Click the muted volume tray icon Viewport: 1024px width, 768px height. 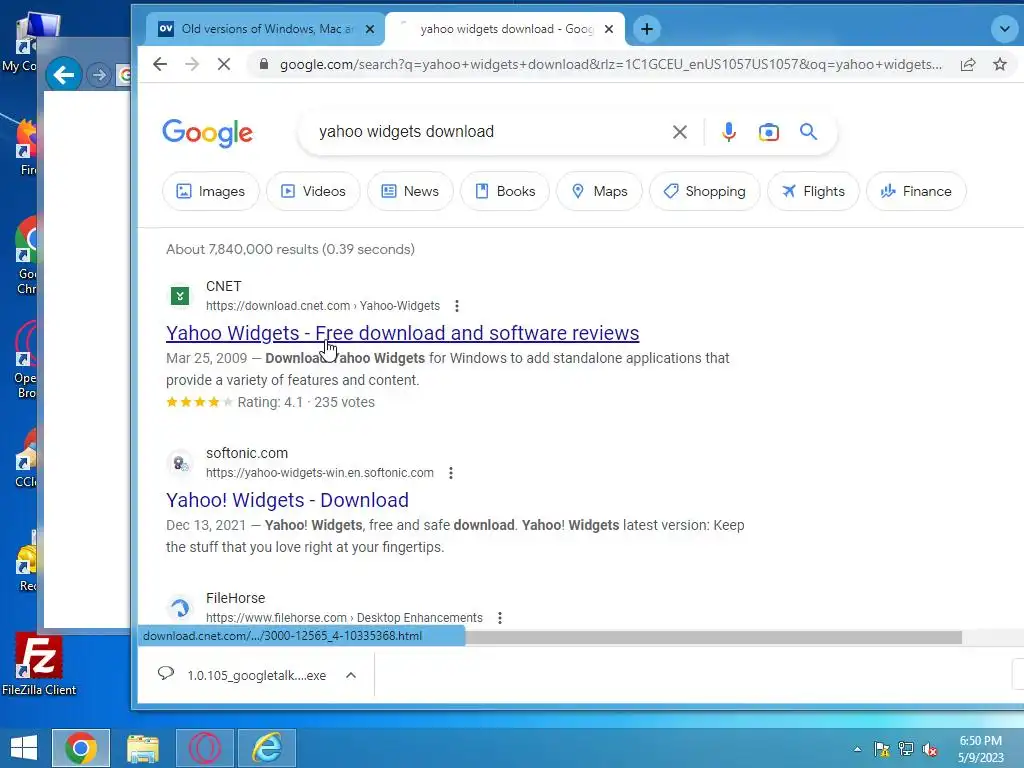[x=930, y=749]
